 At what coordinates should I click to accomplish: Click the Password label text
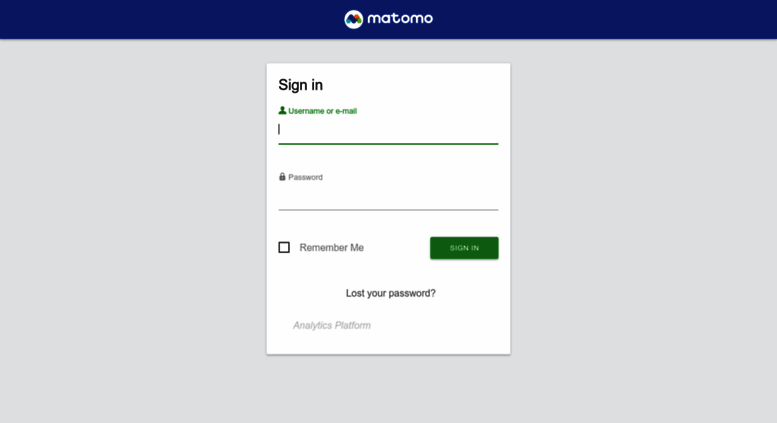pos(305,177)
